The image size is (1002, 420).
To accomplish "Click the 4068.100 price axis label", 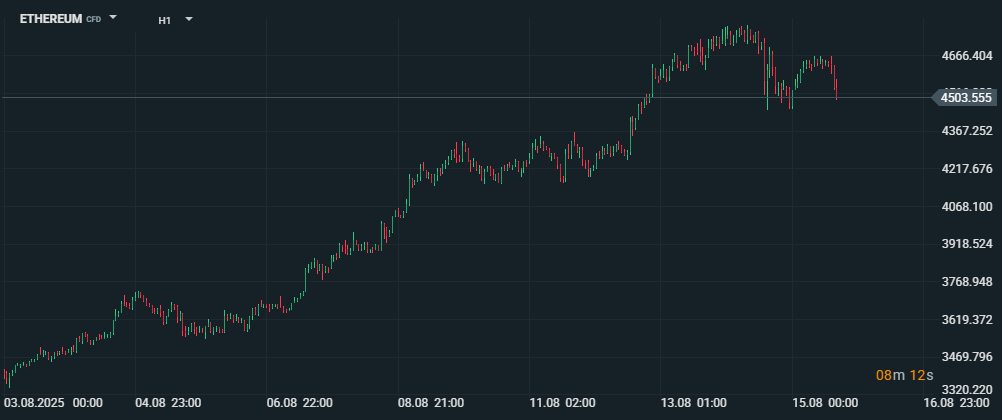I will [966, 206].
